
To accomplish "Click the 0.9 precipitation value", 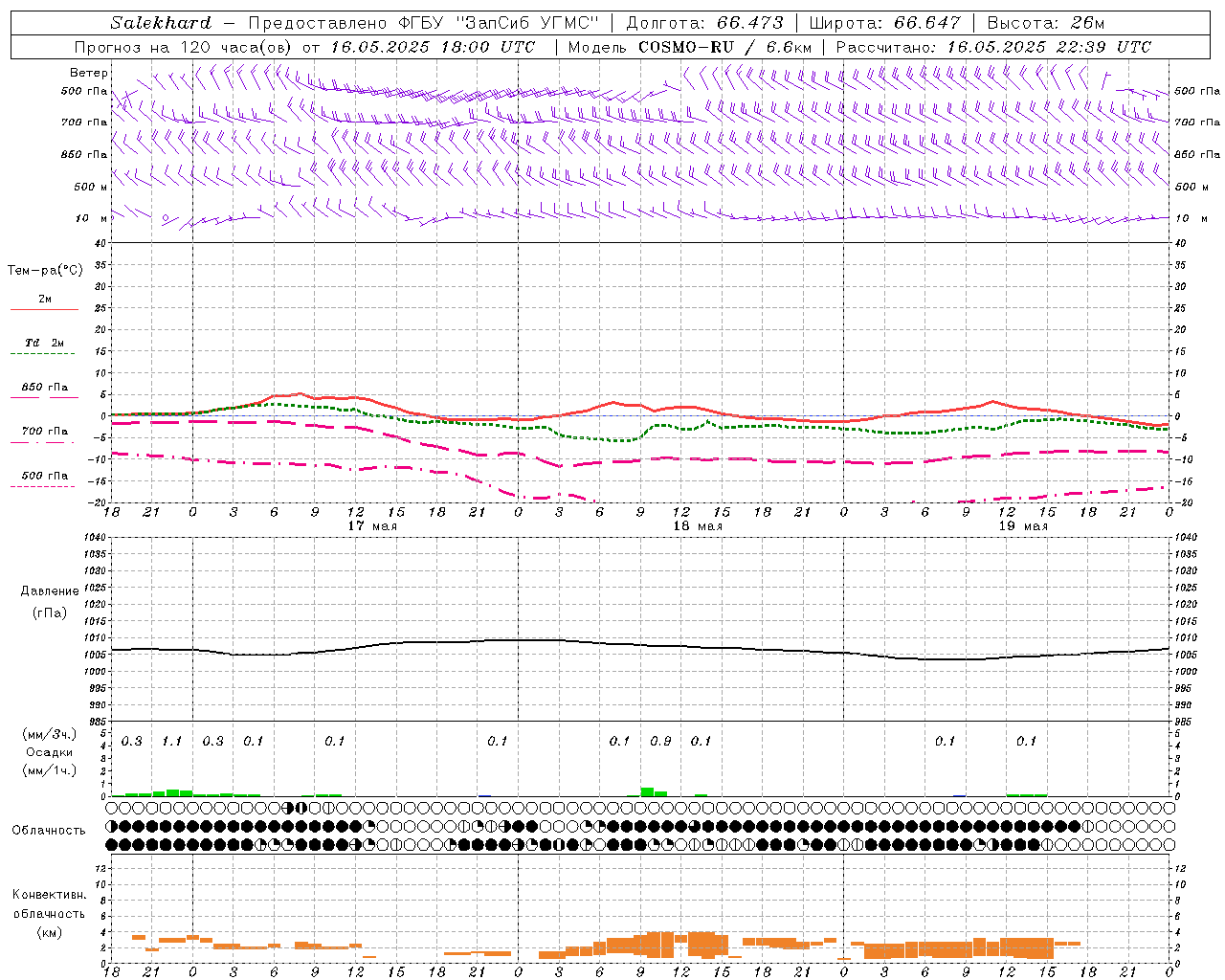I will tap(660, 742).
